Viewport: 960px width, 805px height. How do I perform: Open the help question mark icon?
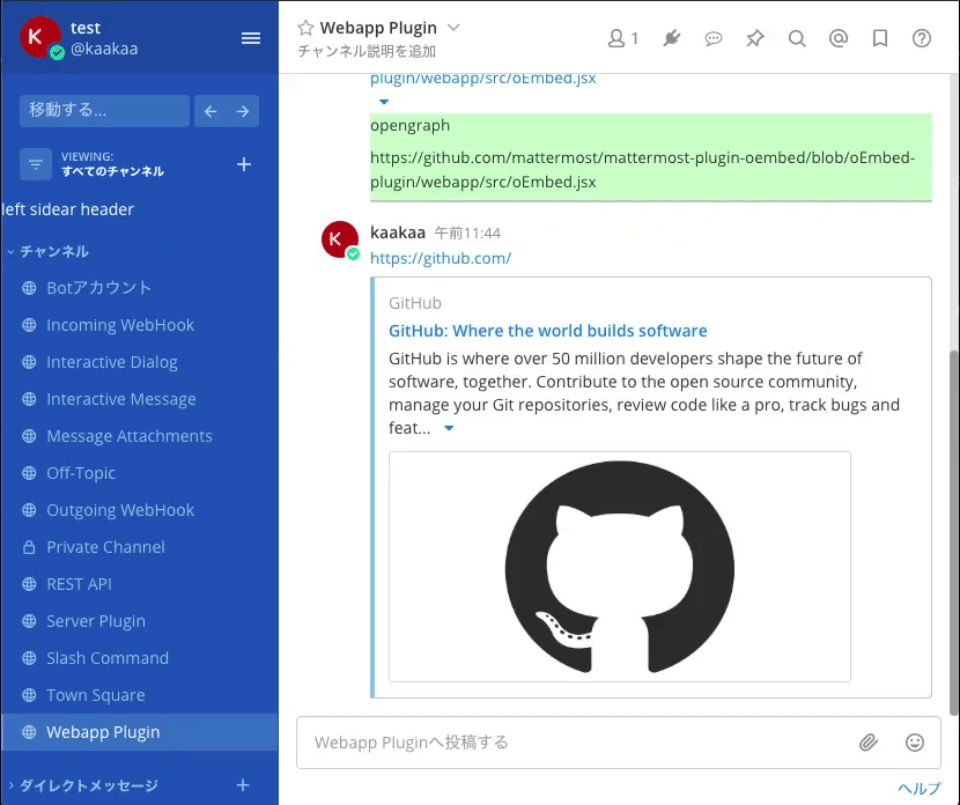[921, 39]
